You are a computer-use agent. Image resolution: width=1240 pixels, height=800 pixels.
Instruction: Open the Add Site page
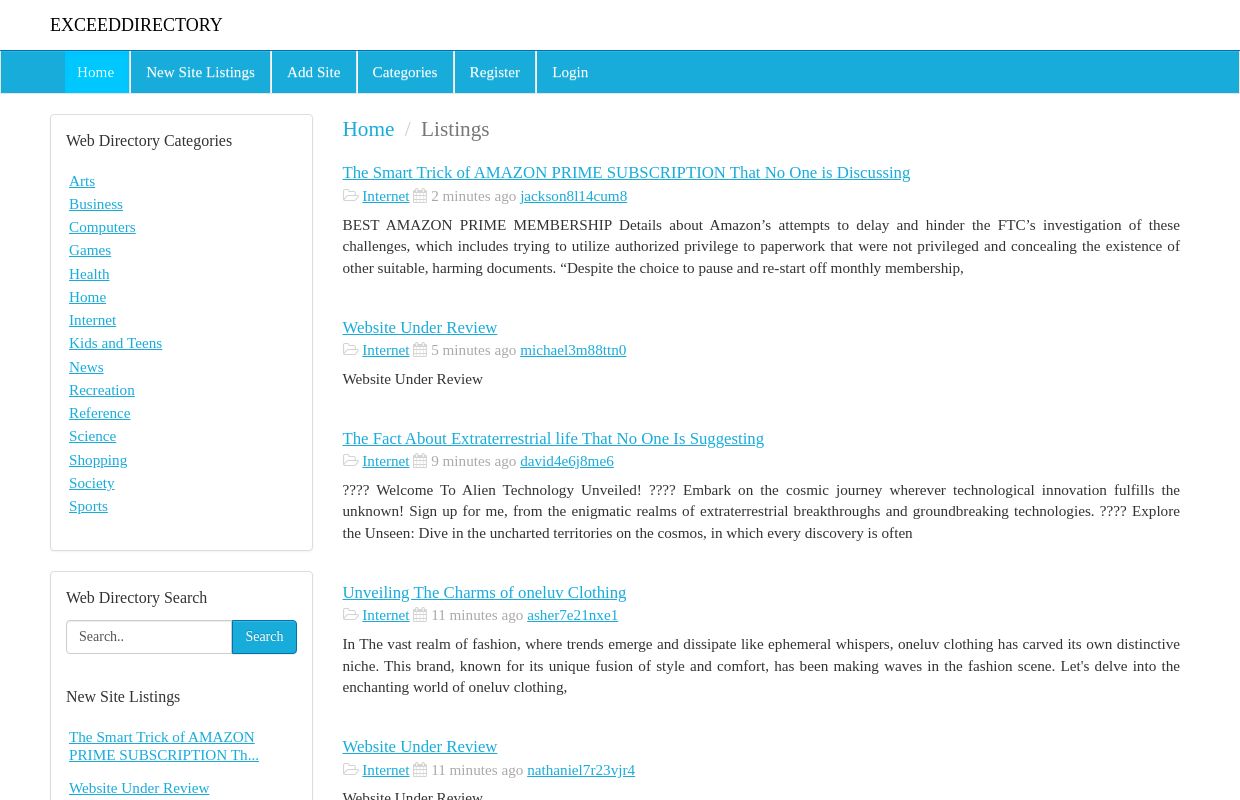point(313,72)
